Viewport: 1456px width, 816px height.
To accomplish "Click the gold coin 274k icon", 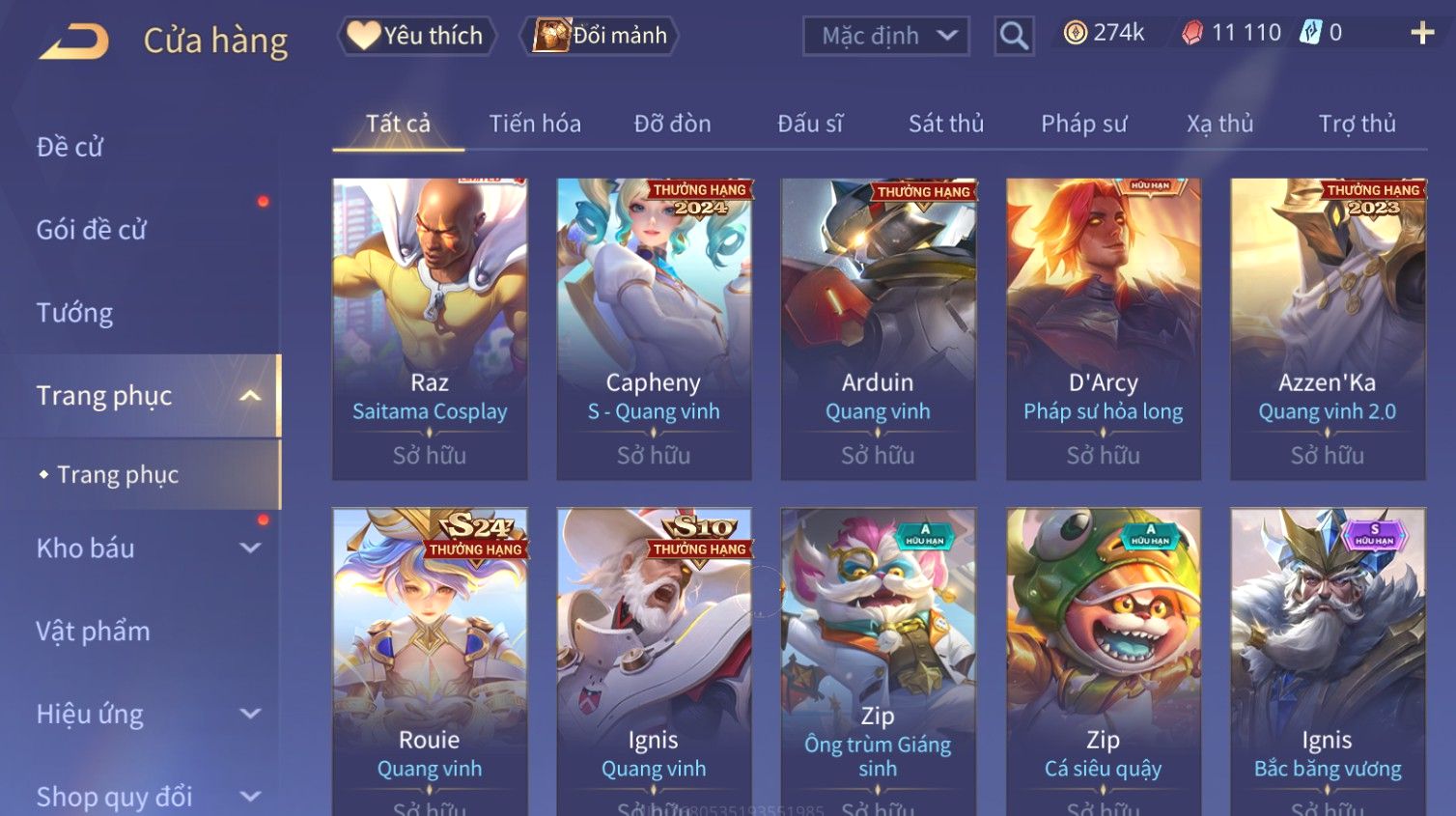I will tap(1075, 33).
